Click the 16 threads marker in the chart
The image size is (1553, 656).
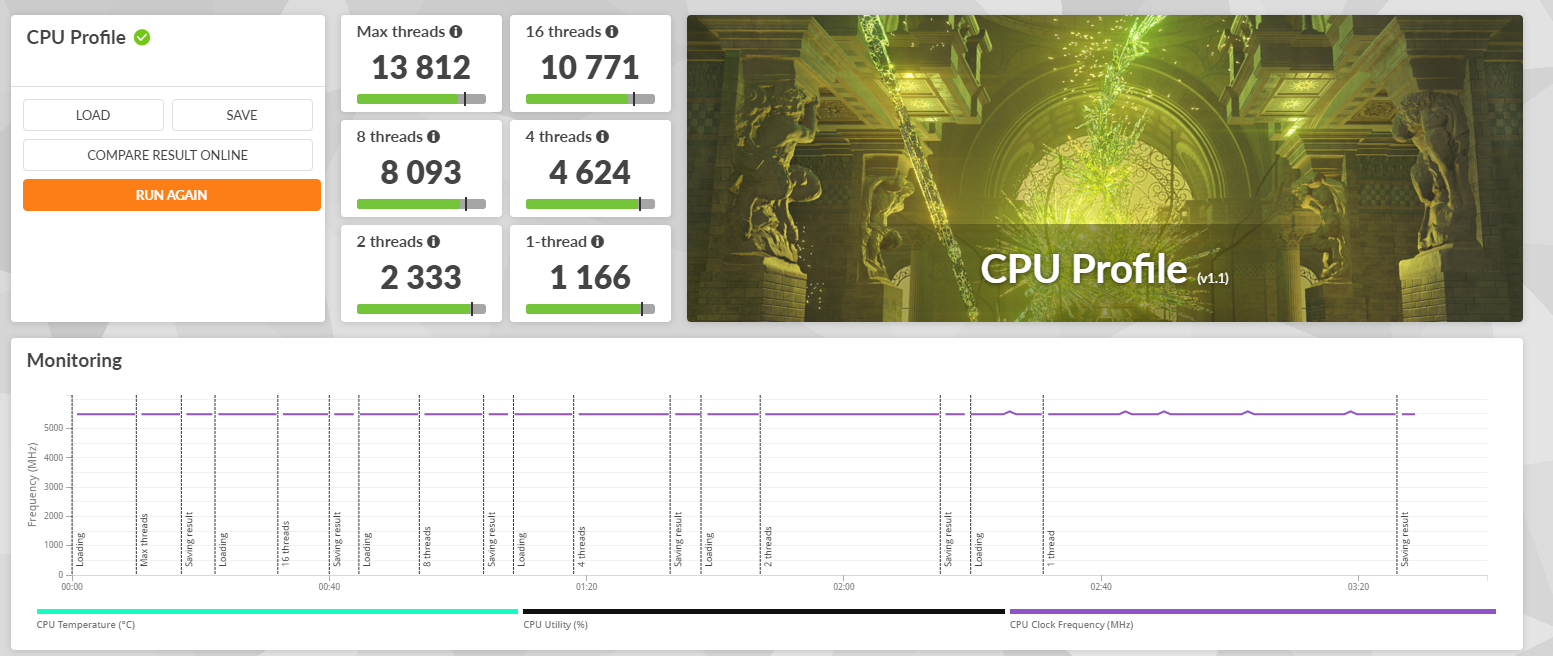point(286,544)
